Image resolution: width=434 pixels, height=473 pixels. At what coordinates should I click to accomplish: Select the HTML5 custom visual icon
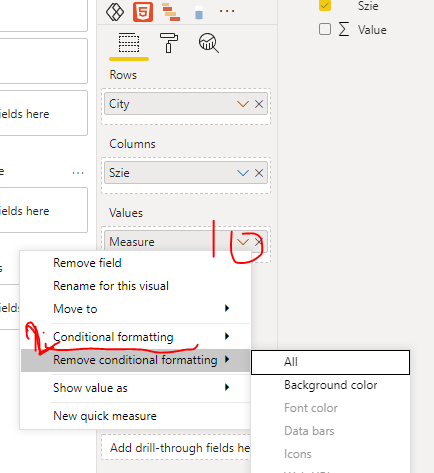pyautogui.click(x=143, y=12)
